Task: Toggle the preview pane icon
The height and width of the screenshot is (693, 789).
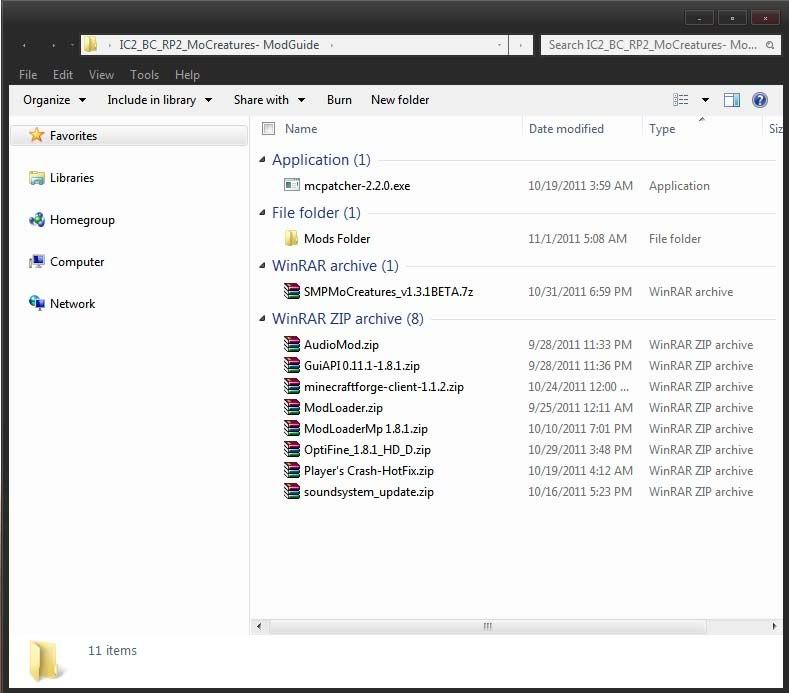Action: pos(732,100)
